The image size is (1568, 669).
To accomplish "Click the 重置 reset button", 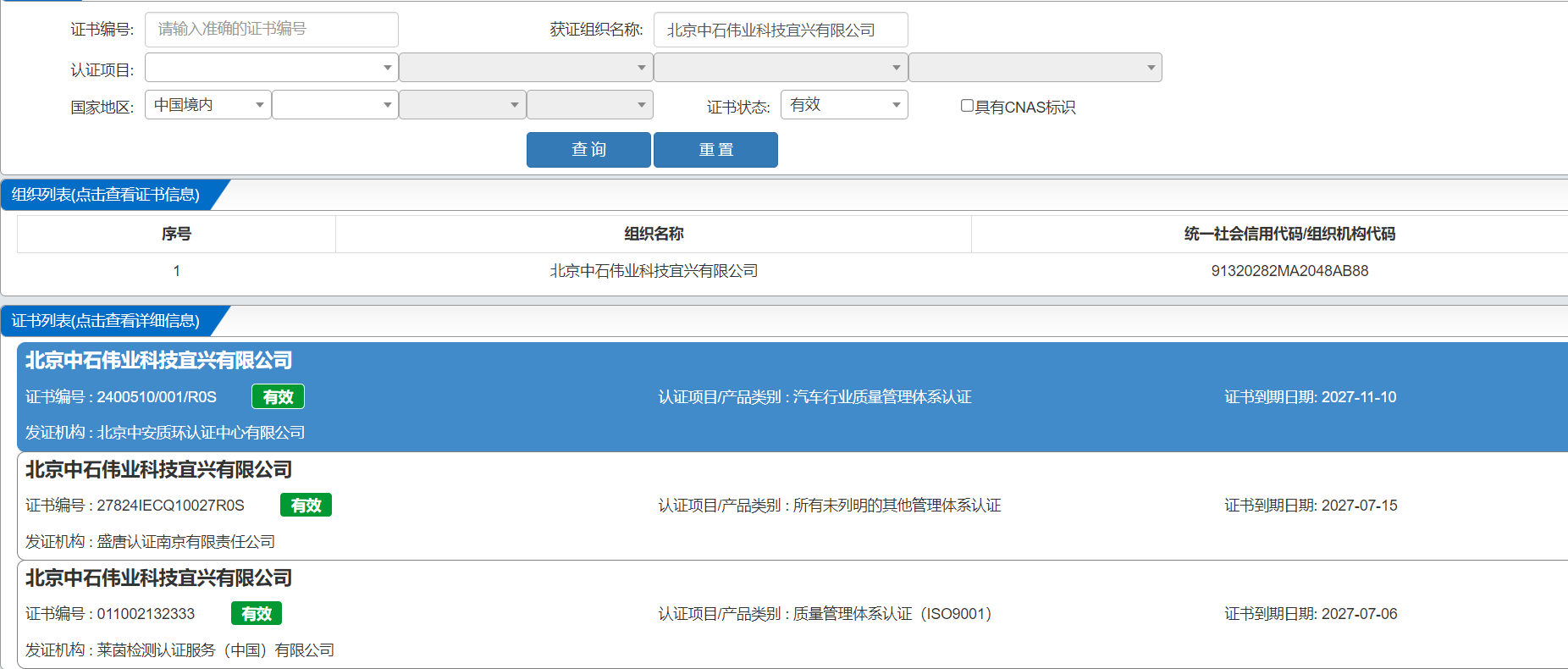I will click(715, 150).
